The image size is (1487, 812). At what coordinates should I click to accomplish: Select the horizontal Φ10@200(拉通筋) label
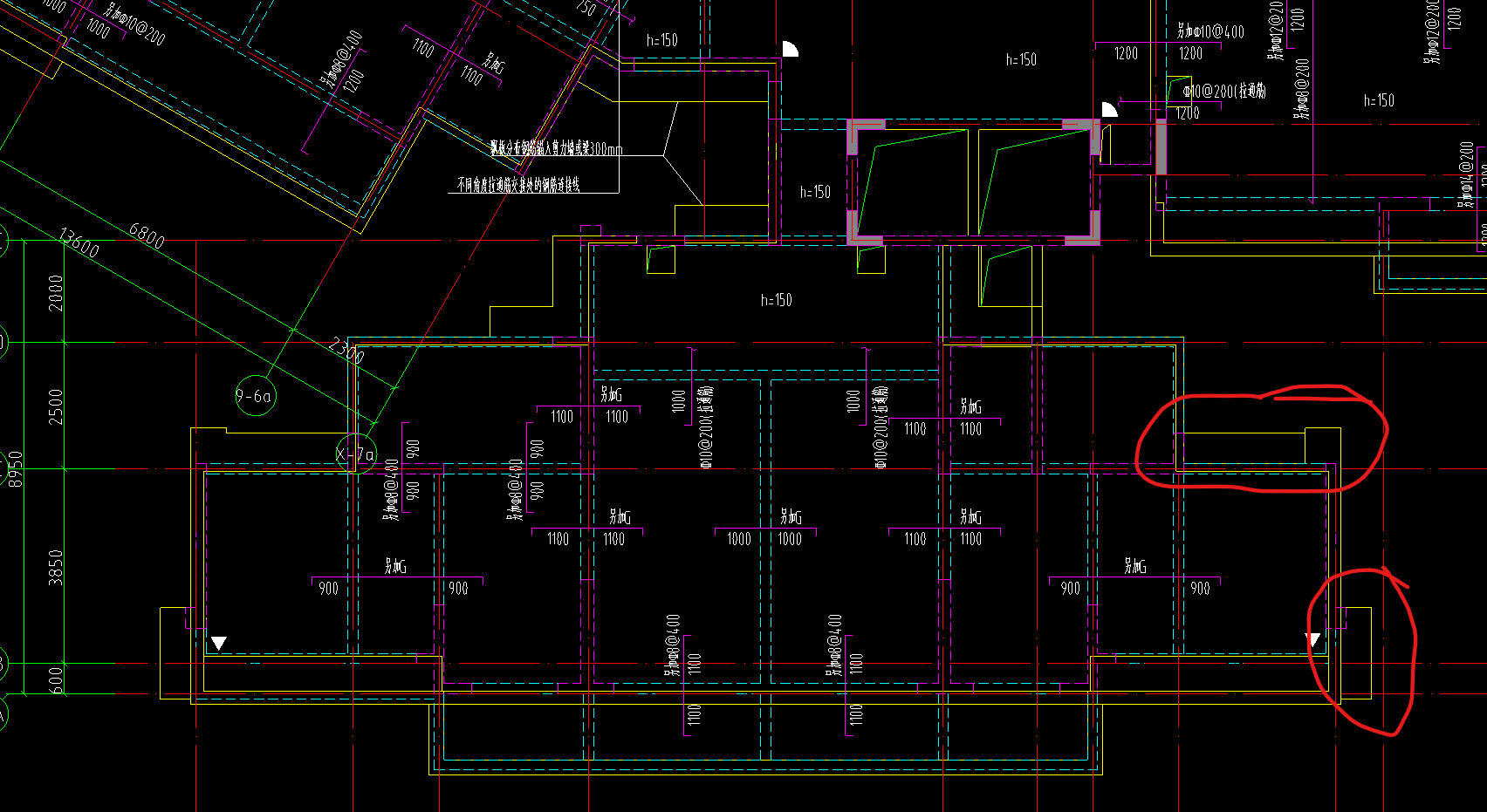pyautogui.click(x=1223, y=91)
